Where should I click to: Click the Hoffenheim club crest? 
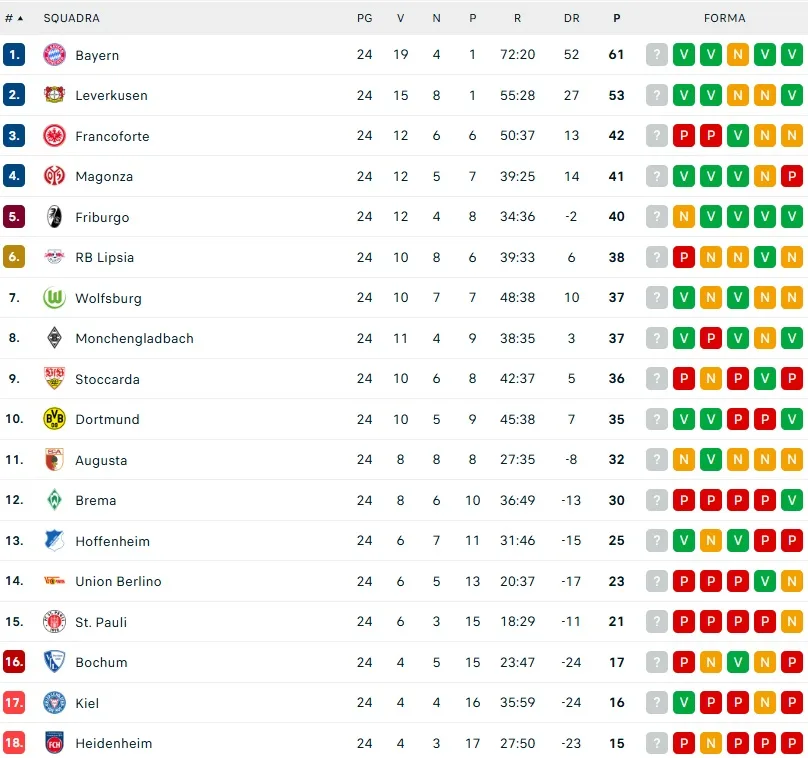[x=54, y=541]
